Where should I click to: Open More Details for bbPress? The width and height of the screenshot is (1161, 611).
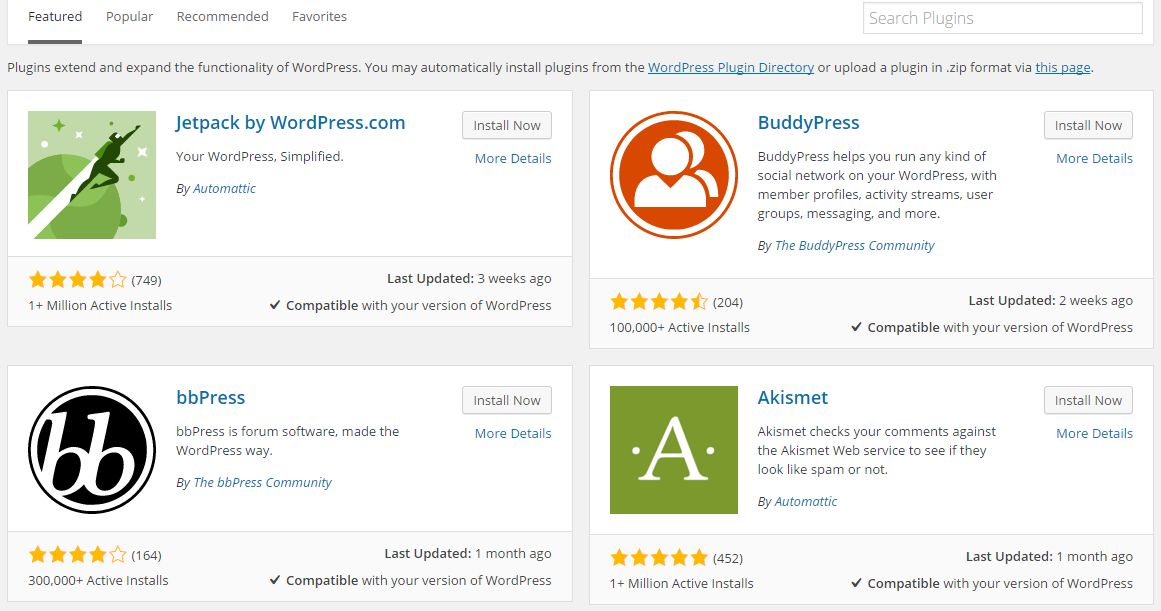point(512,433)
